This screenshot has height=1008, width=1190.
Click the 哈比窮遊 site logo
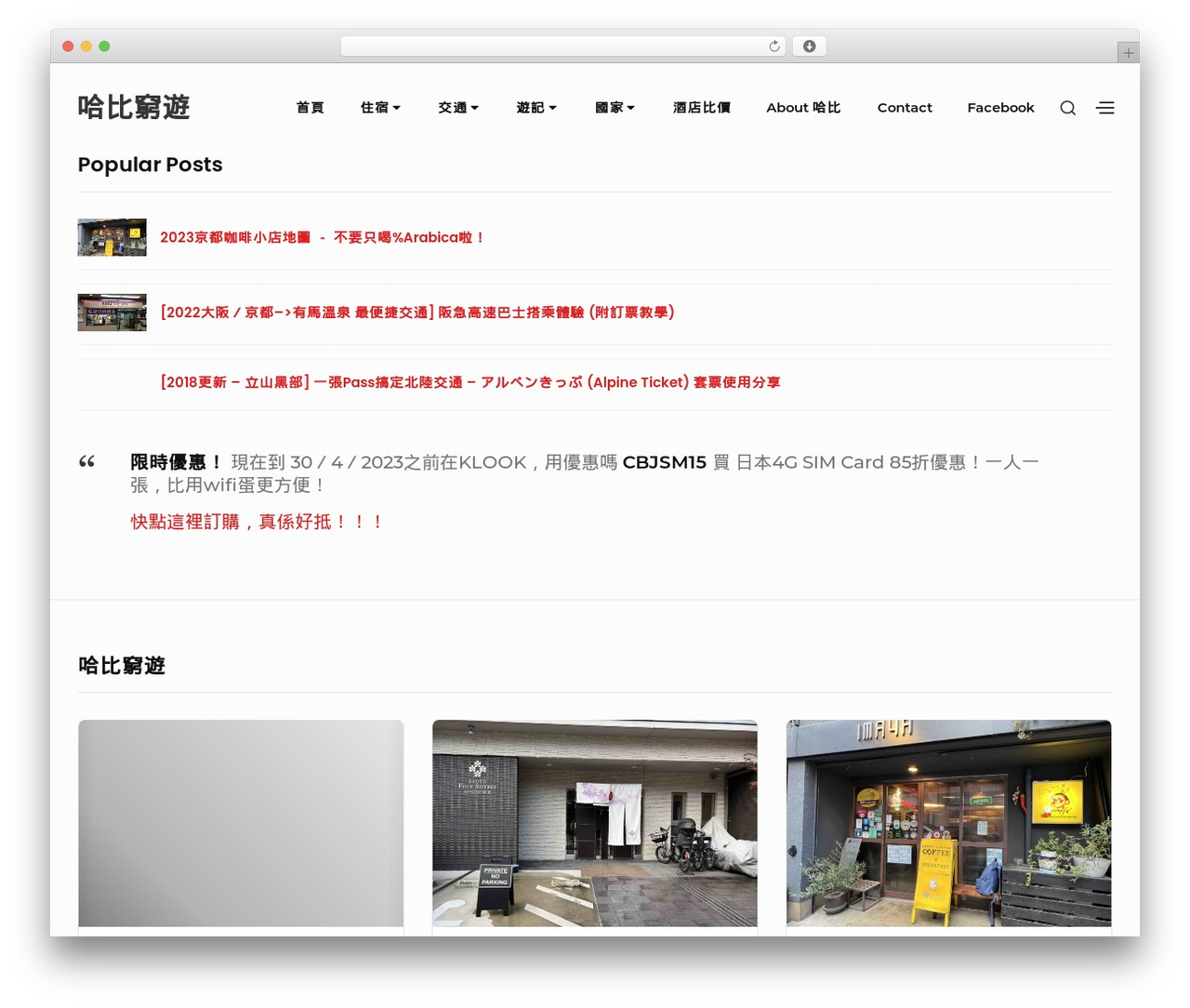click(x=134, y=107)
